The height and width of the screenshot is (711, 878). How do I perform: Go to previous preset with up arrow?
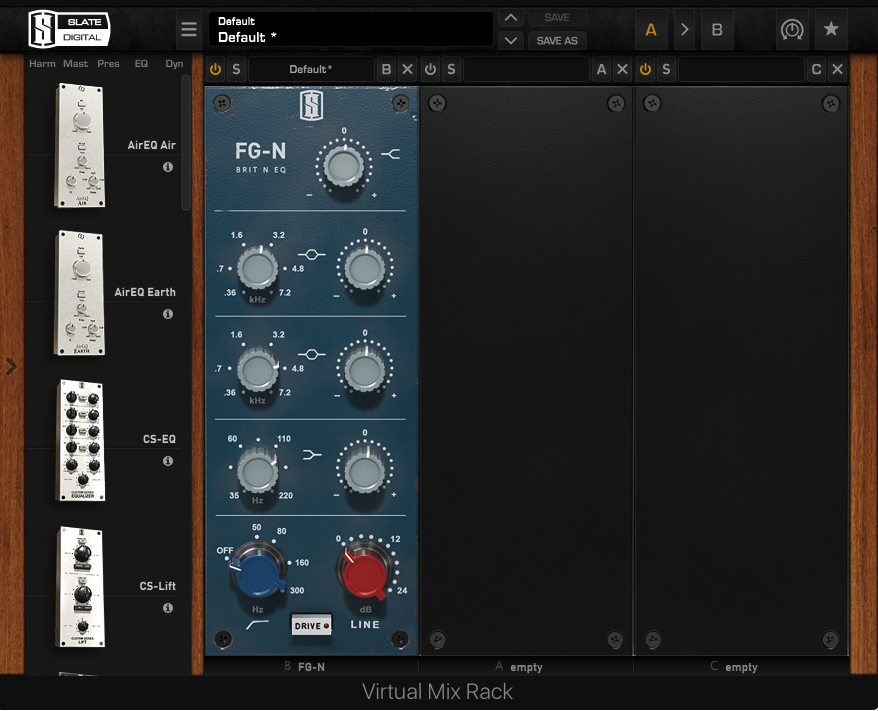point(511,17)
